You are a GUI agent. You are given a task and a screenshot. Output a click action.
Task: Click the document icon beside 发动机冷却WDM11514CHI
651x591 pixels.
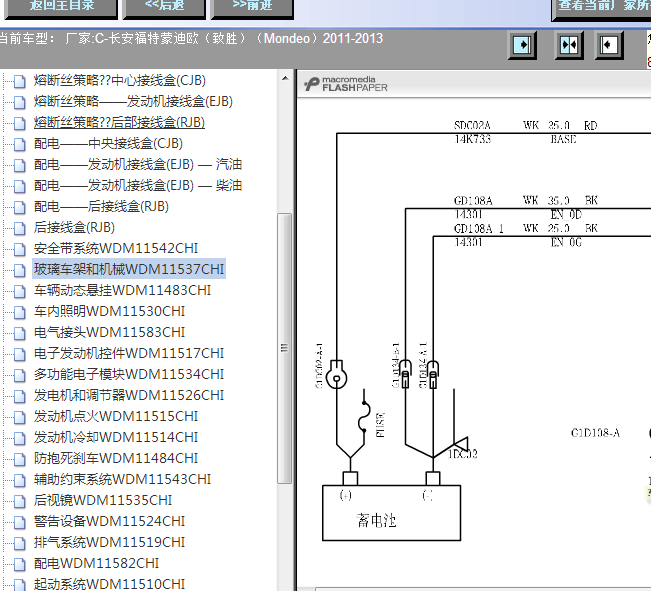pyautogui.click(x=19, y=439)
